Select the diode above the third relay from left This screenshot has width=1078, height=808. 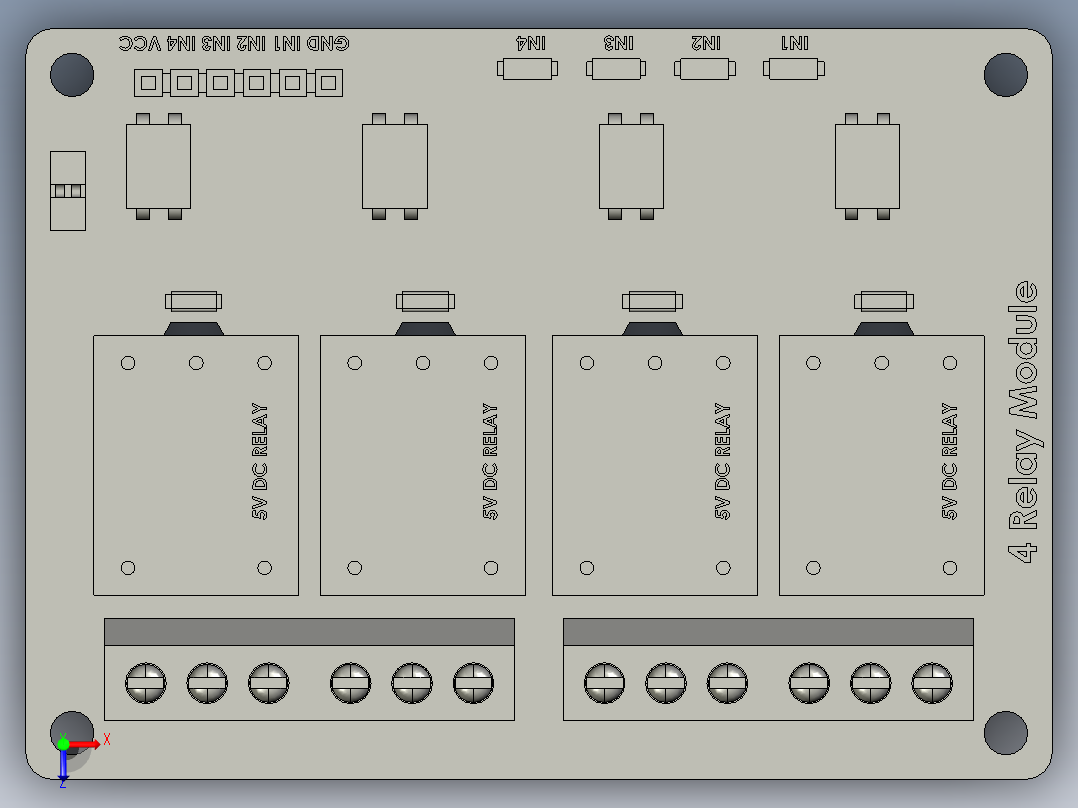(652, 301)
